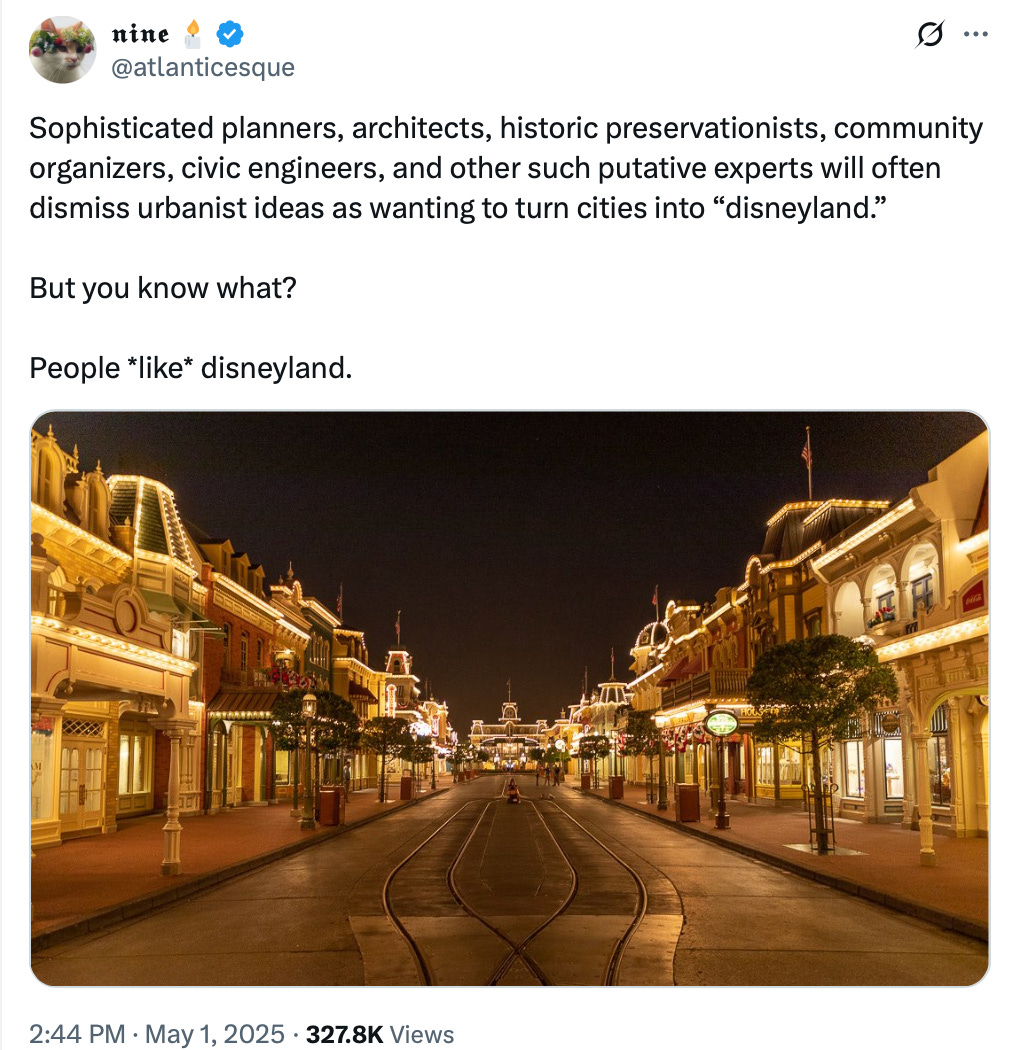Image resolution: width=1018 pixels, height=1050 pixels.
Task: Click the "Sophisticated planners, architects" first paragraph
Action: (506, 167)
